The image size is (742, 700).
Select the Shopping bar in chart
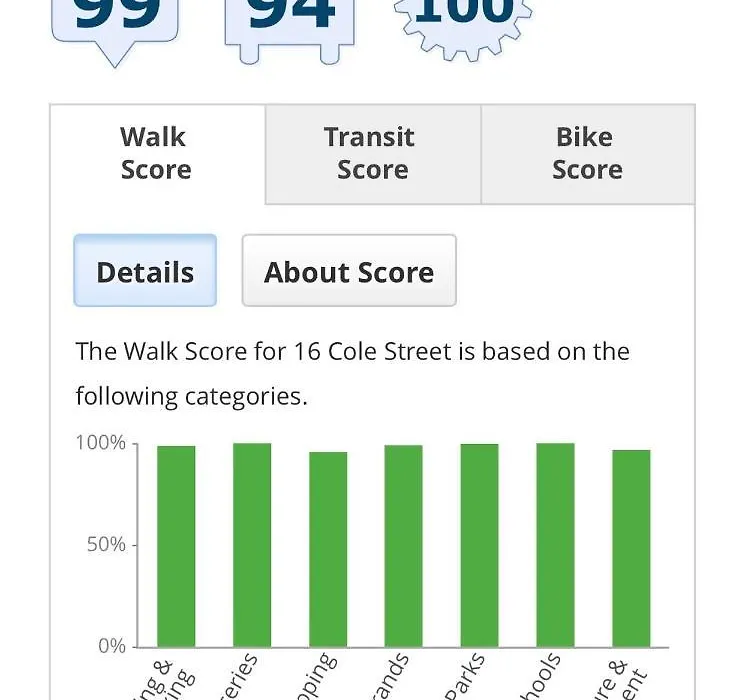(x=328, y=549)
